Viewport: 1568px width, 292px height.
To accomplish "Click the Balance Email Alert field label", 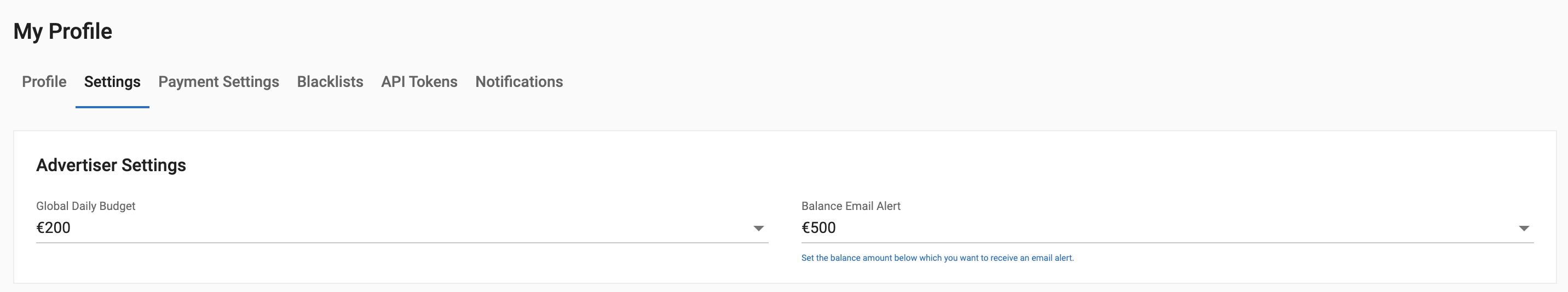I will click(x=850, y=206).
